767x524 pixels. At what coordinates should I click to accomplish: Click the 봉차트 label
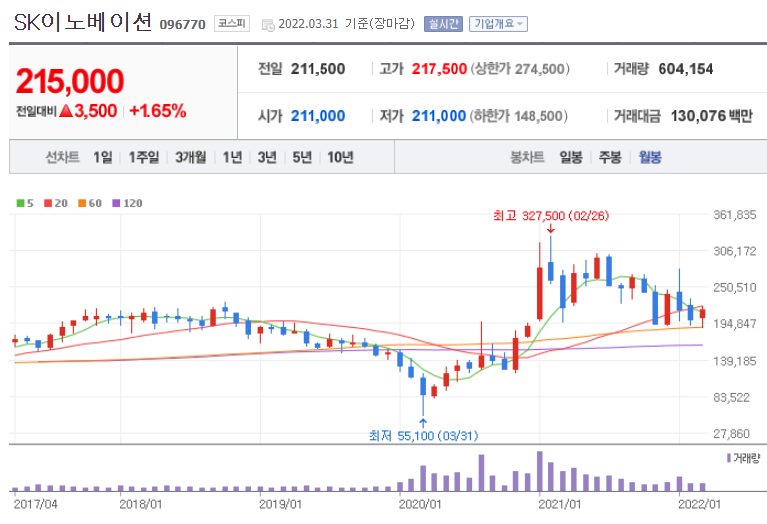527,158
